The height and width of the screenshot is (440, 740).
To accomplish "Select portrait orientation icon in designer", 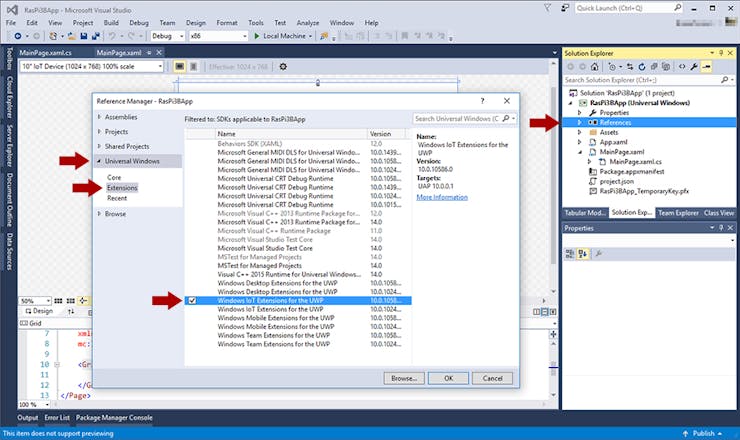I will (x=193, y=67).
